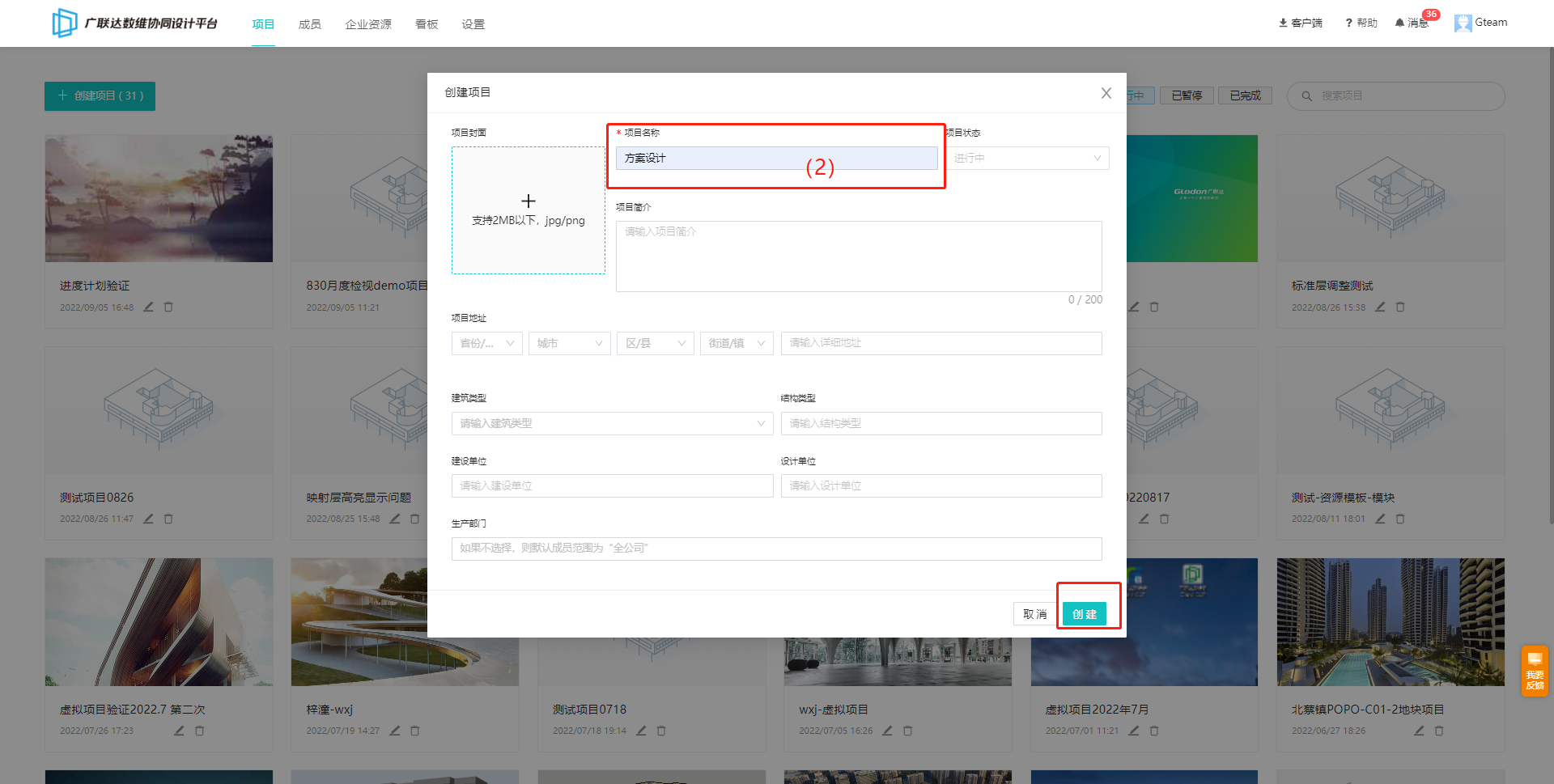Switch to the 企业资源 tab

pos(368,24)
